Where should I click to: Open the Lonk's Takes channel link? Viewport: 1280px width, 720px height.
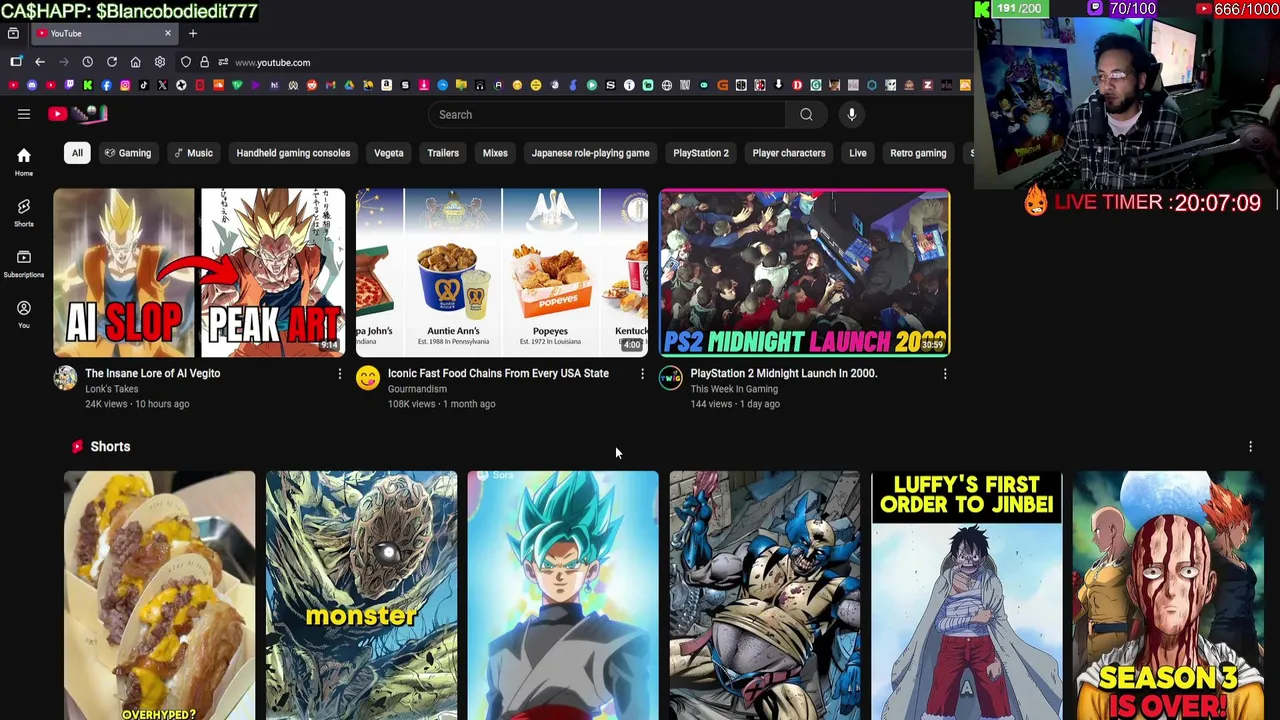[x=111, y=389]
